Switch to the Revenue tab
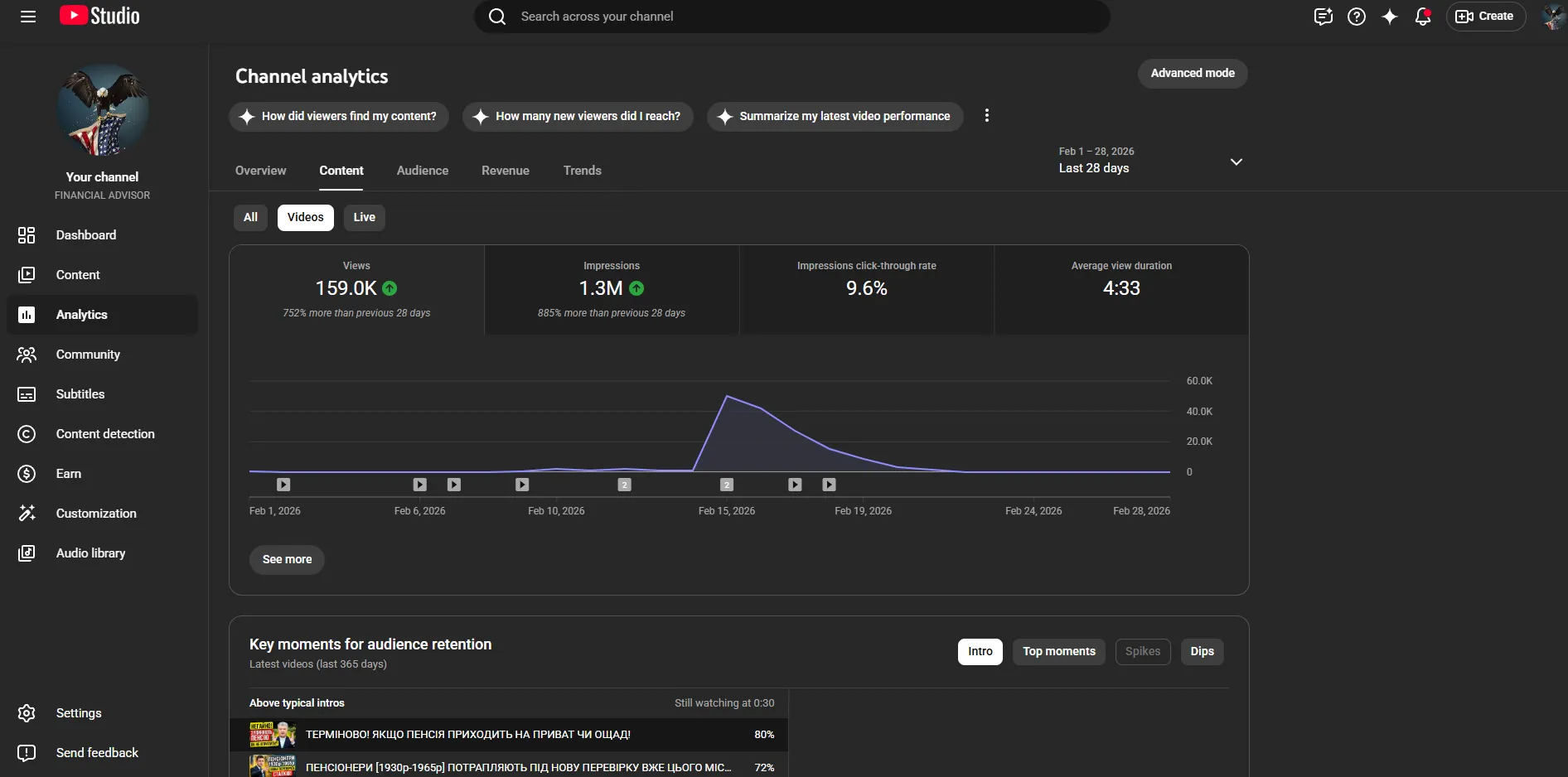The image size is (1568, 777). pyautogui.click(x=506, y=171)
